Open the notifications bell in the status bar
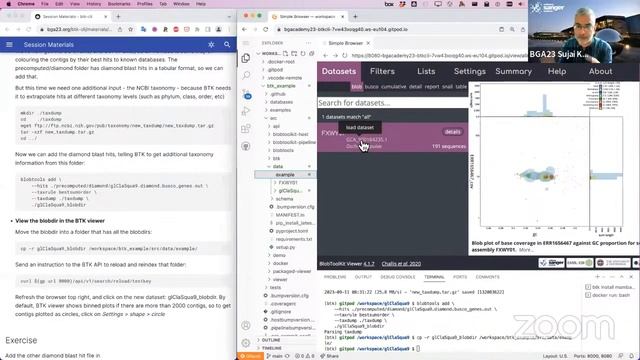640x360 pixels. [x=631, y=356]
